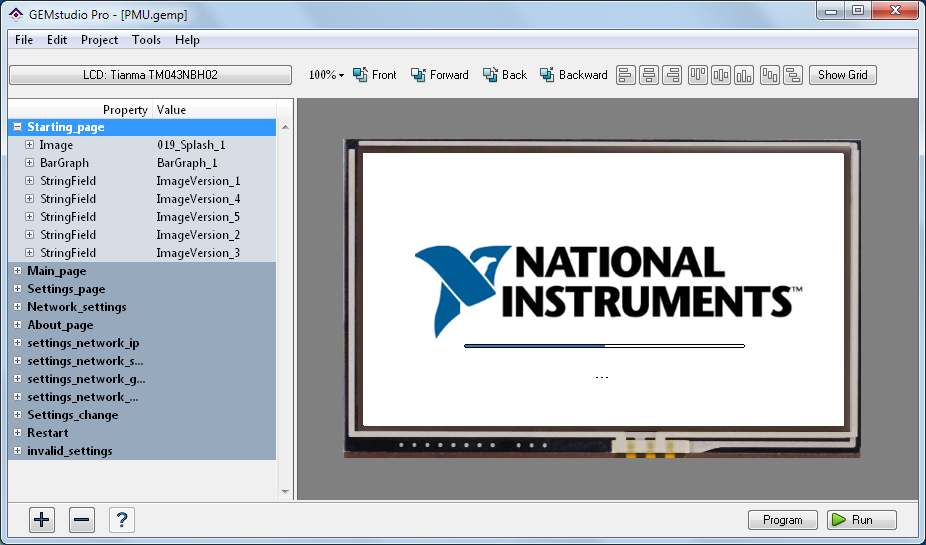This screenshot has height=545, width=926.
Task: Click the Program button
Action: (782, 520)
